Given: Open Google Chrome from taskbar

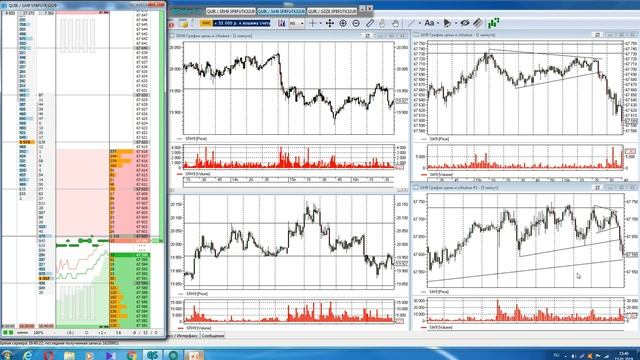Looking at the screenshot, I should pyautogui.click(x=131, y=355).
